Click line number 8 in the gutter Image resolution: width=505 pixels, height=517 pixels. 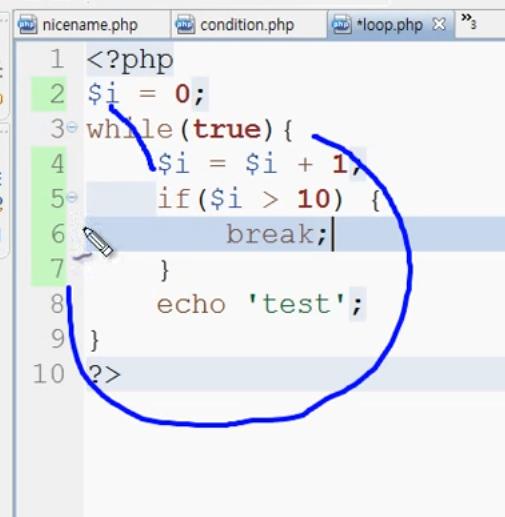pos(57,304)
